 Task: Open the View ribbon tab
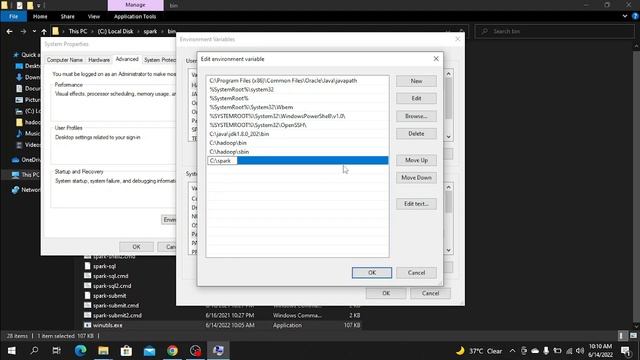(x=93, y=16)
